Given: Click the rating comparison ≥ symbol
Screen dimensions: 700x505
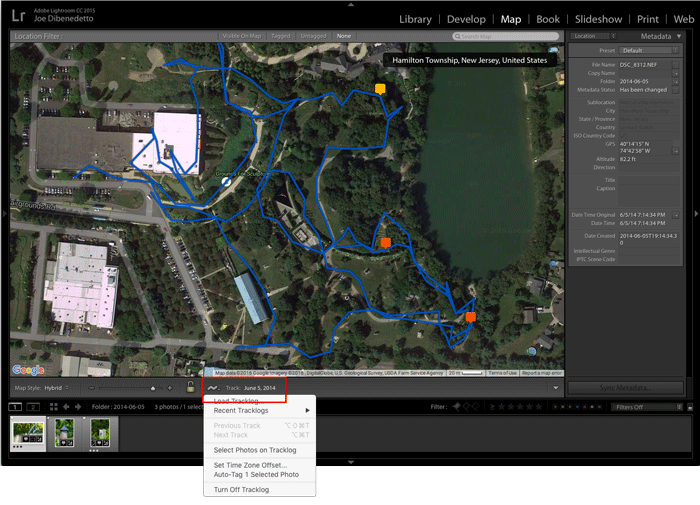Looking at the screenshot, I should pyautogui.click(x=492, y=407).
